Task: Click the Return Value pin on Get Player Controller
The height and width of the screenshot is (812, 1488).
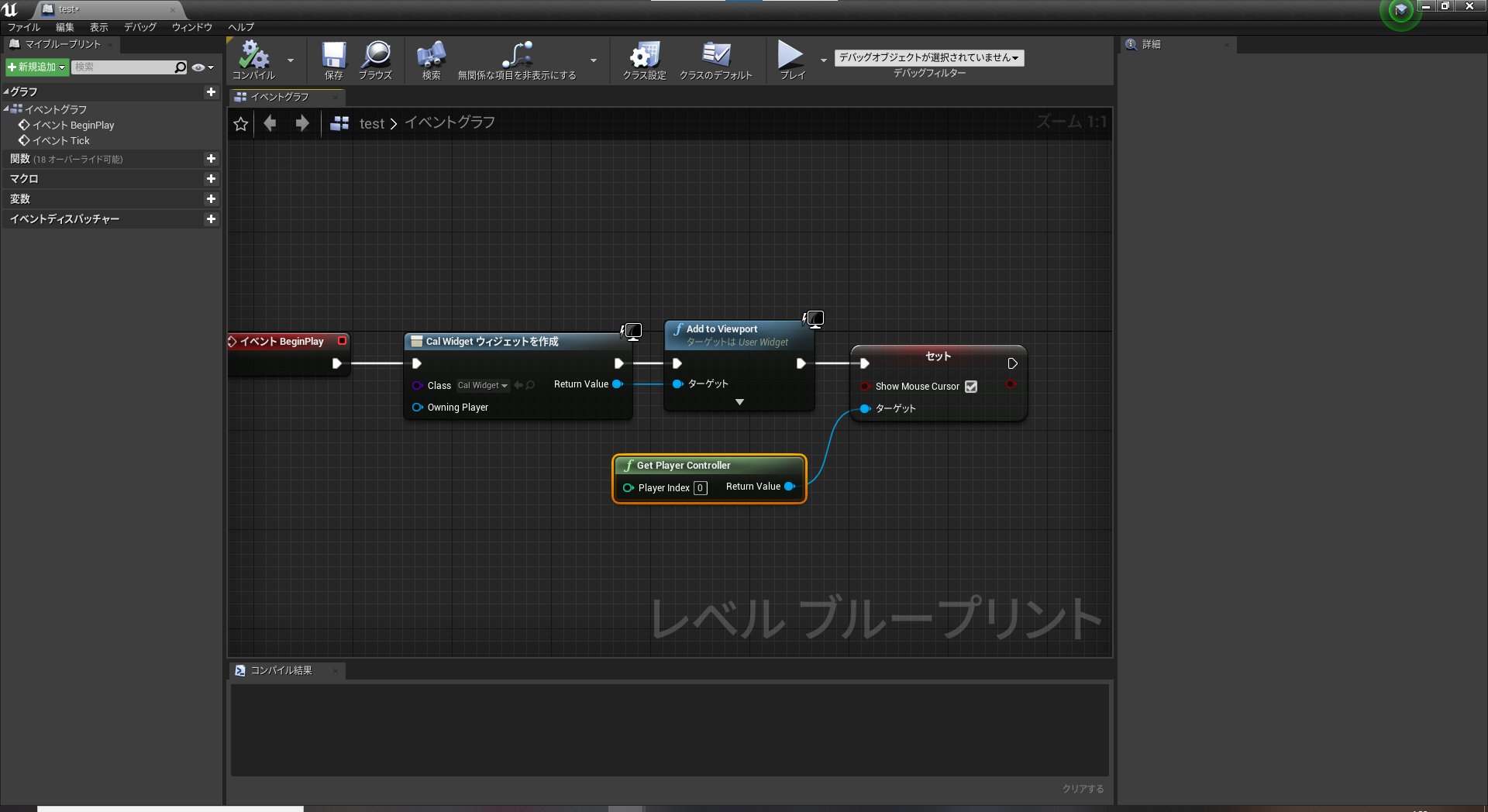Action: [790, 487]
